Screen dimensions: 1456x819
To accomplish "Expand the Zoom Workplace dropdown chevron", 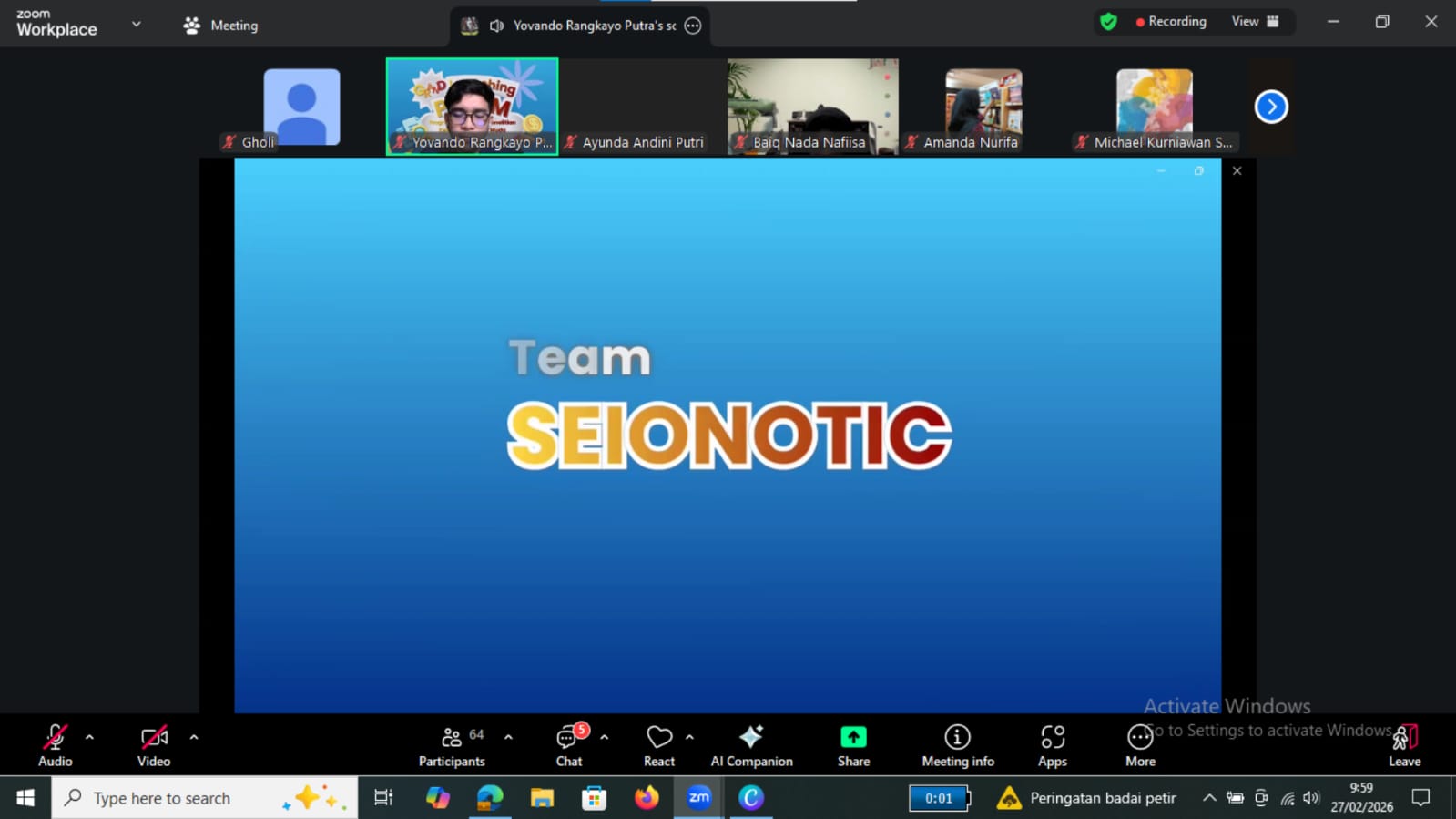I will point(137,25).
